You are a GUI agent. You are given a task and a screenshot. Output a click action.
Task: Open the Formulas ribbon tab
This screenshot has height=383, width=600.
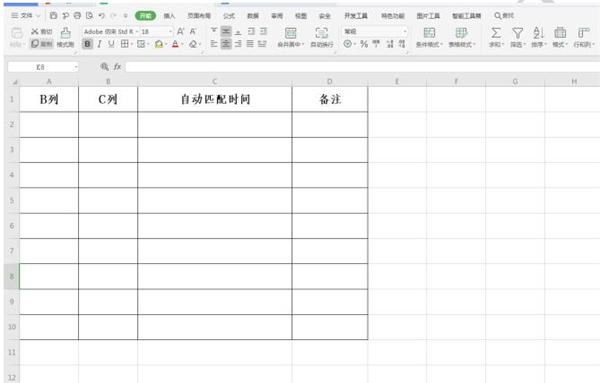(x=229, y=16)
